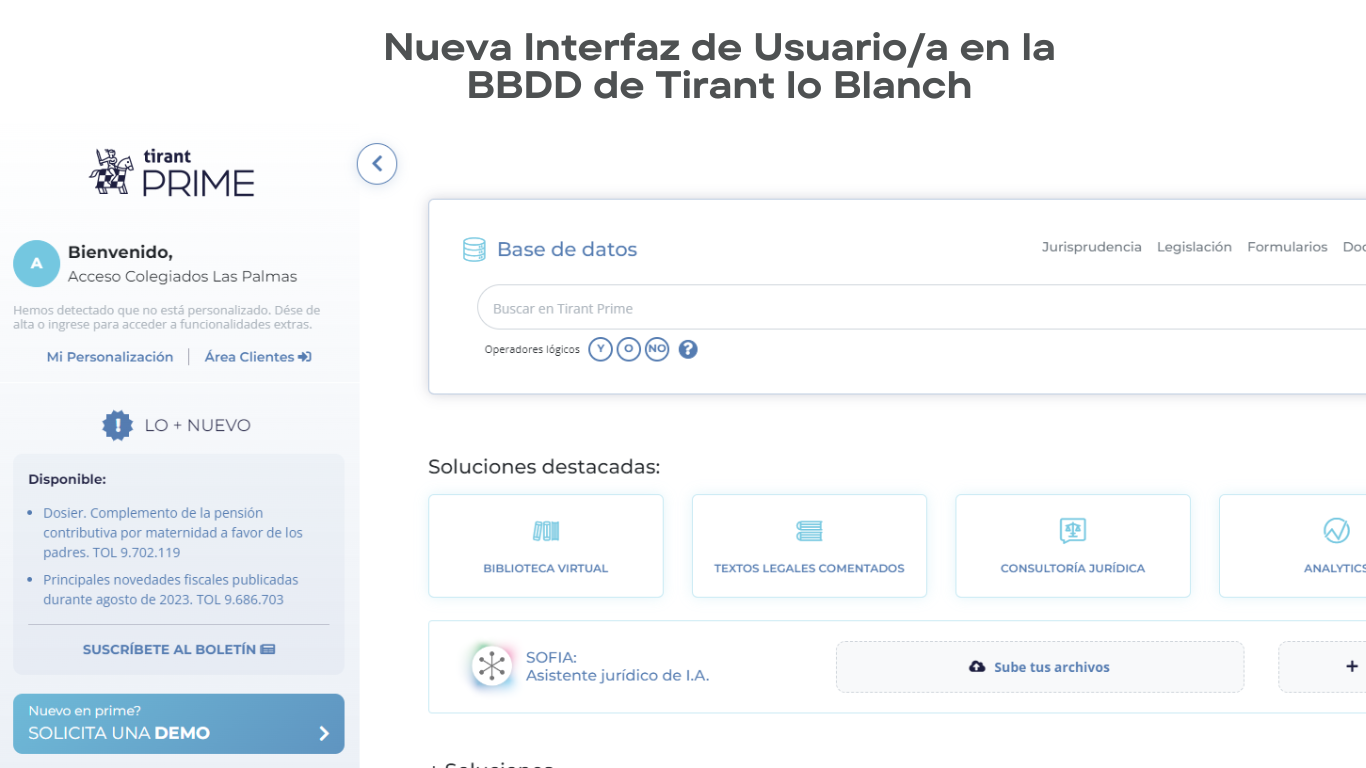Request a demo via Solicita una Demo banner
1366x768 pixels.
coord(179,724)
